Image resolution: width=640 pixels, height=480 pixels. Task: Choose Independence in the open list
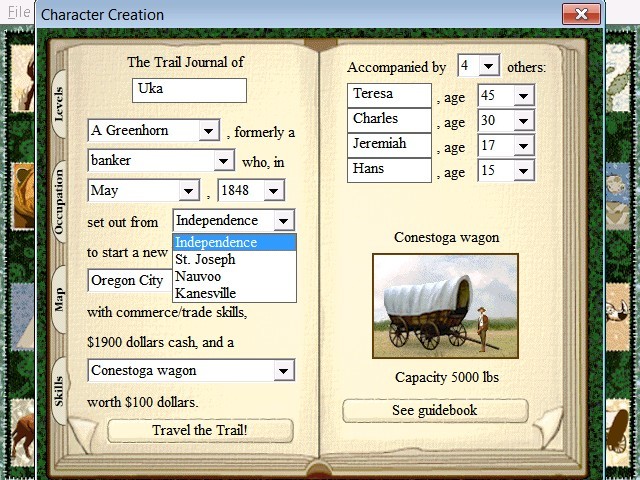235,242
